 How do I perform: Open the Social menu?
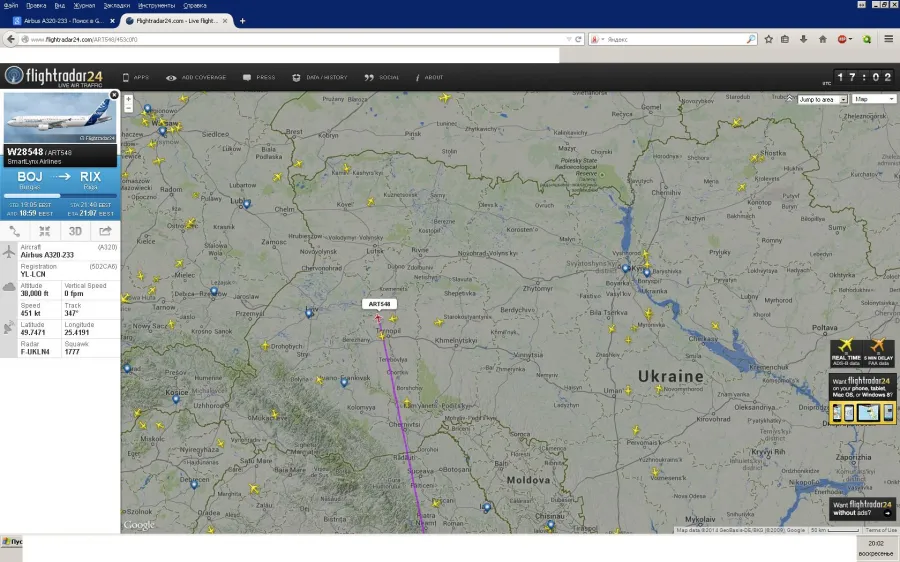point(382,77)
